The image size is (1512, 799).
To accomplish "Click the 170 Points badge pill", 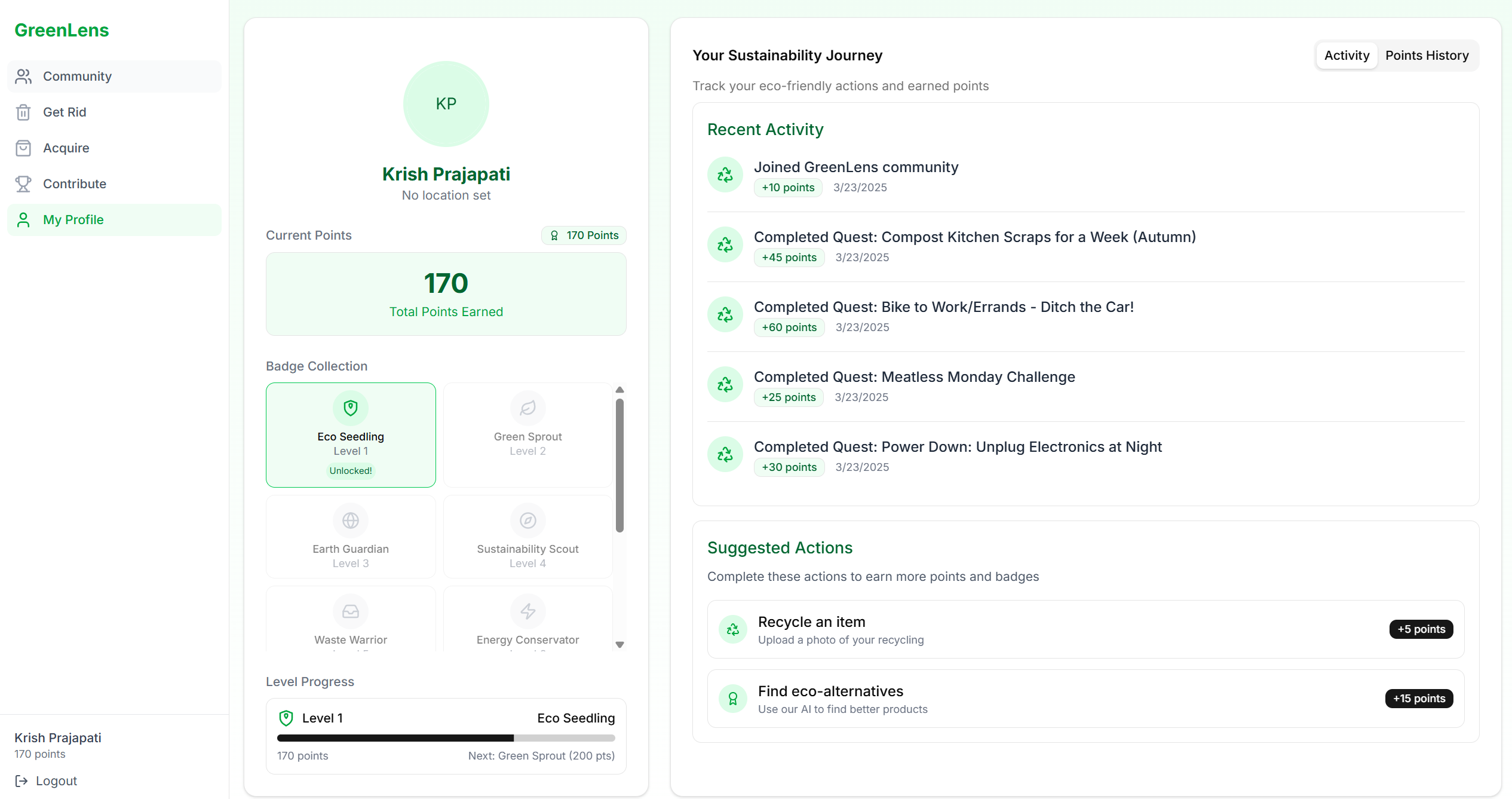I will click(x=584, y=235).
